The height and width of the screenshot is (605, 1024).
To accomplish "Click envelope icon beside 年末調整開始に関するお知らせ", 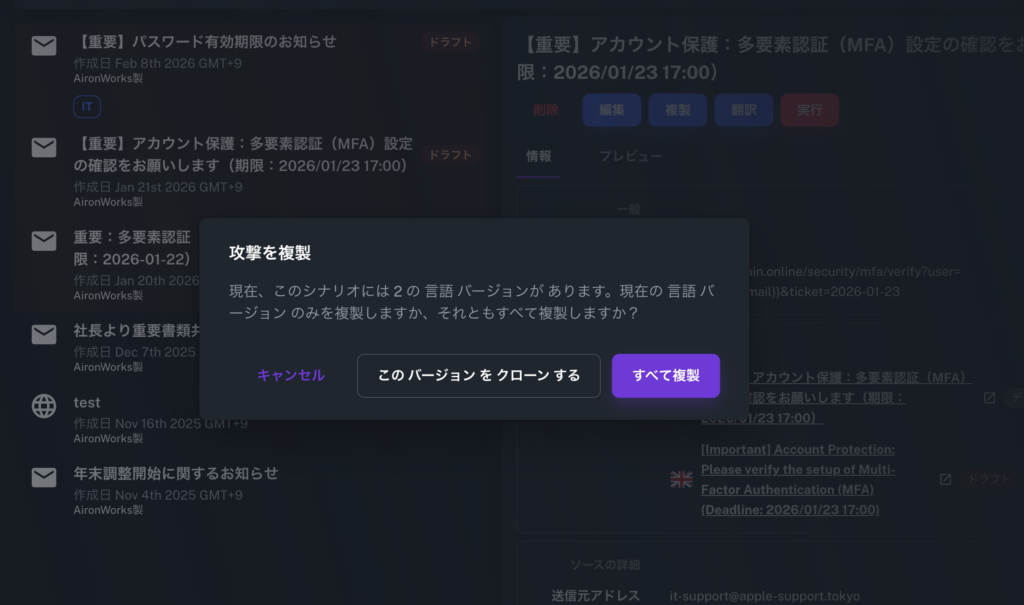I will (44, 478).
